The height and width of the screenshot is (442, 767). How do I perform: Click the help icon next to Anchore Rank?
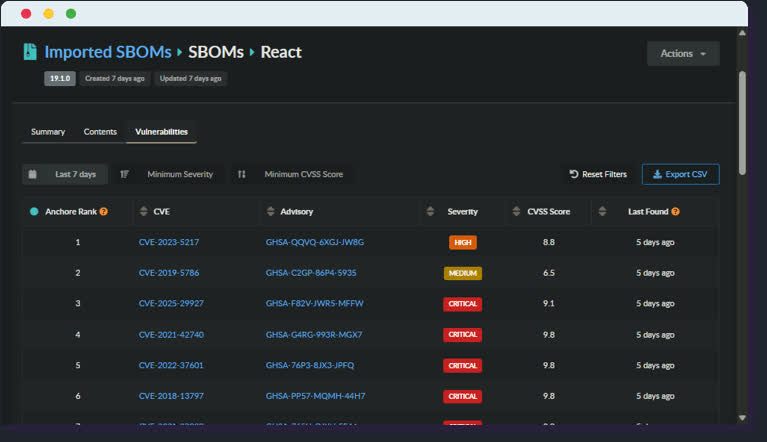tap(103, 212)
